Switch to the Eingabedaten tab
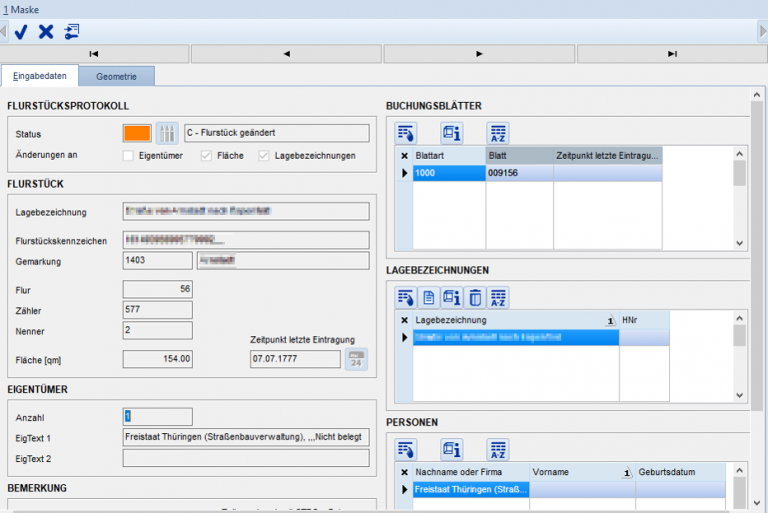768x513 pixels. tap(40, 76)
